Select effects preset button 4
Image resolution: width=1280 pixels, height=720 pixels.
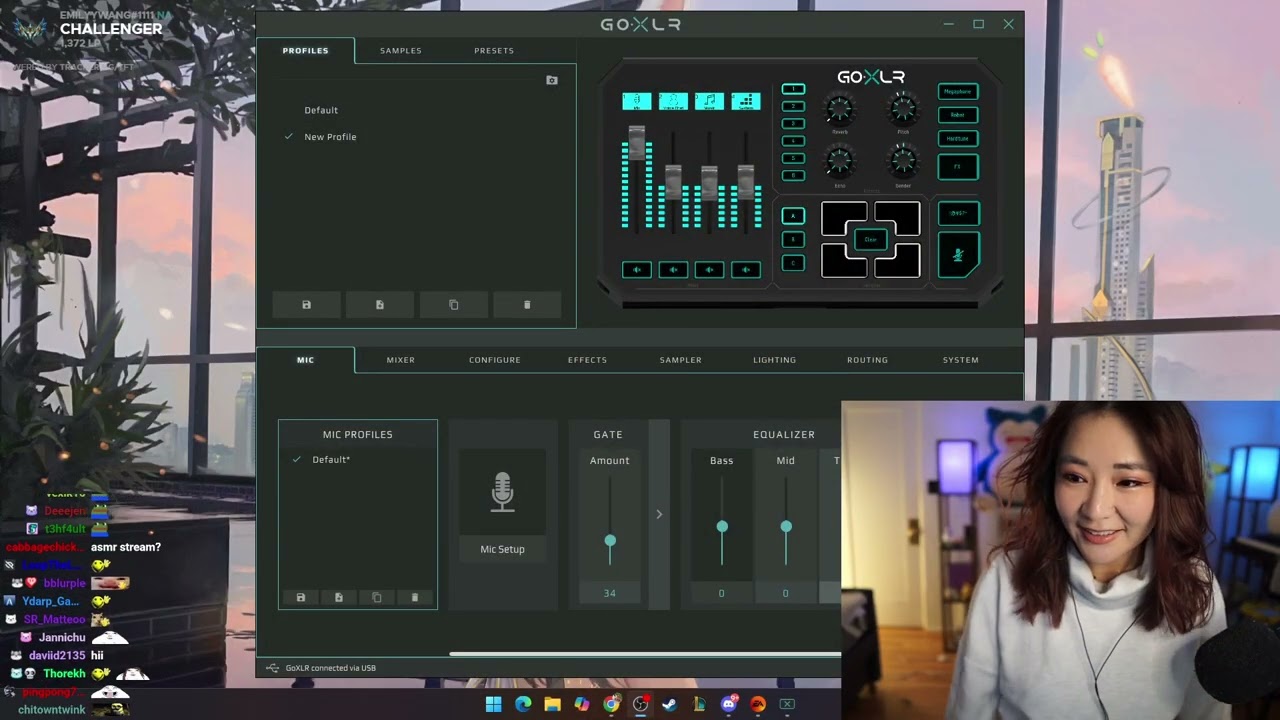click(793, 141)
